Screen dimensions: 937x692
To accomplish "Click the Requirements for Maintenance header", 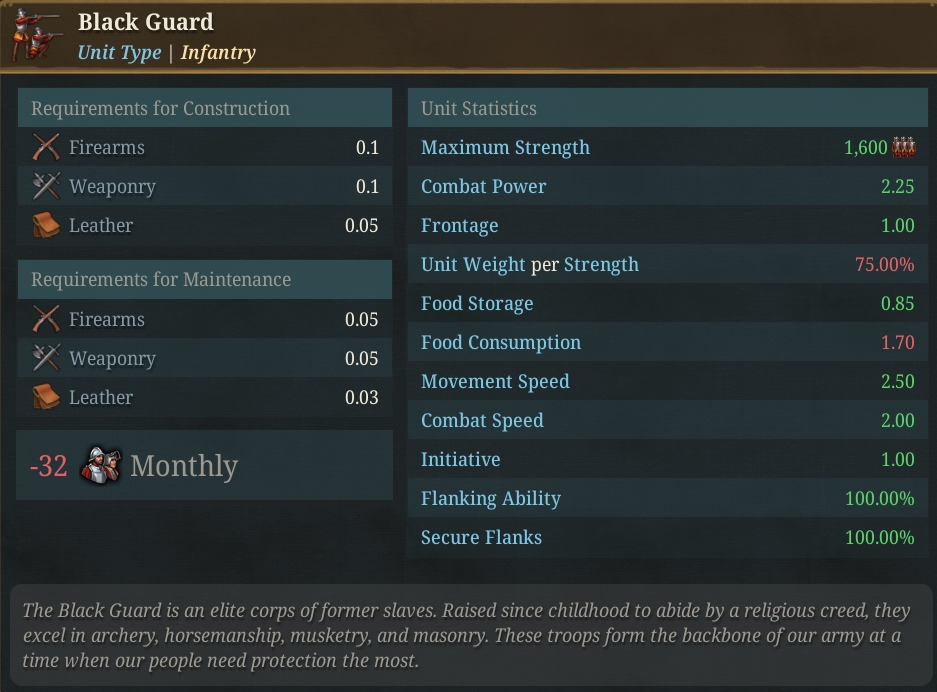I will pyautogui.click(x=205, y=279).
